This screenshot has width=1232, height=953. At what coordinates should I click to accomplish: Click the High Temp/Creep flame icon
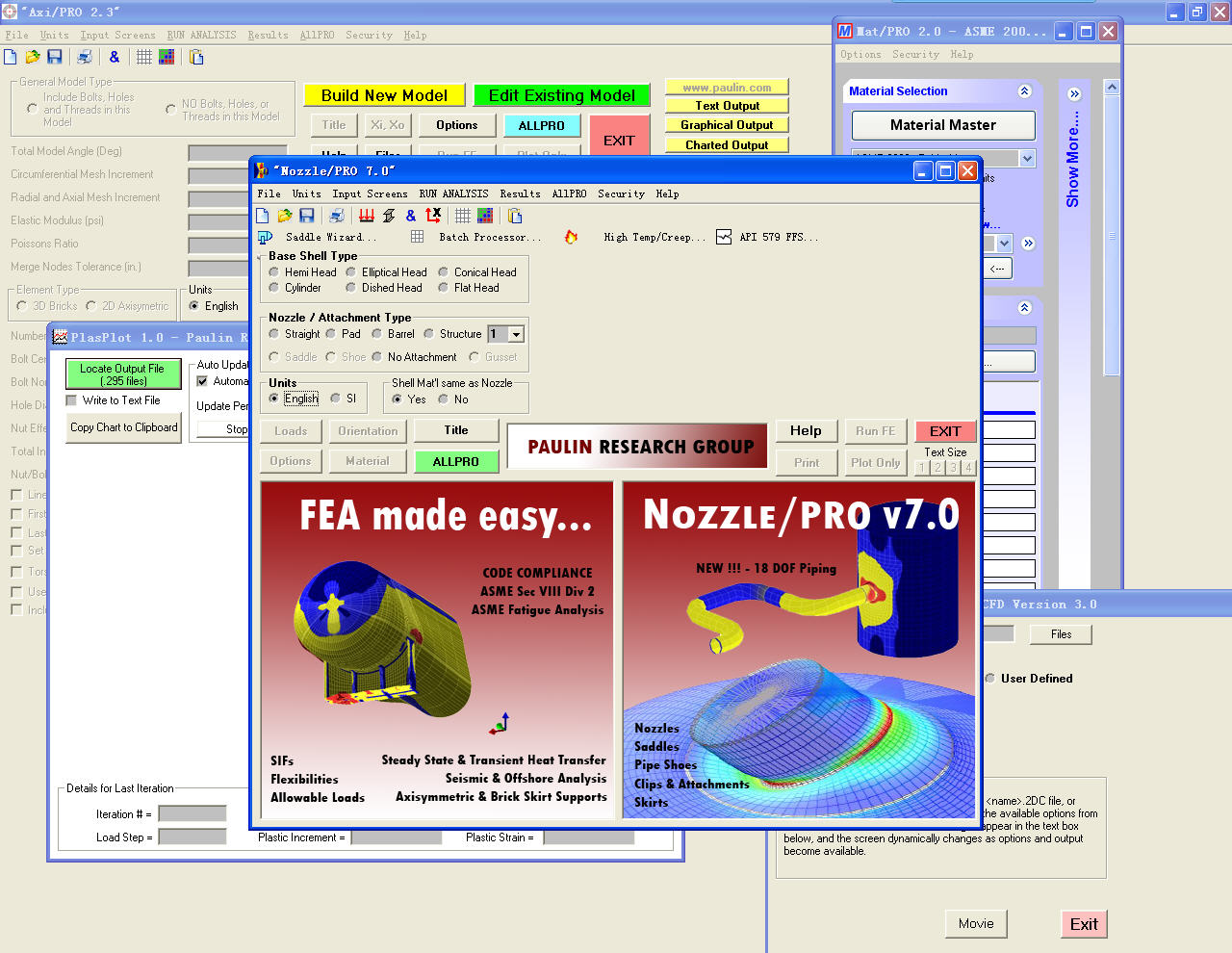(x=571, y=237)
